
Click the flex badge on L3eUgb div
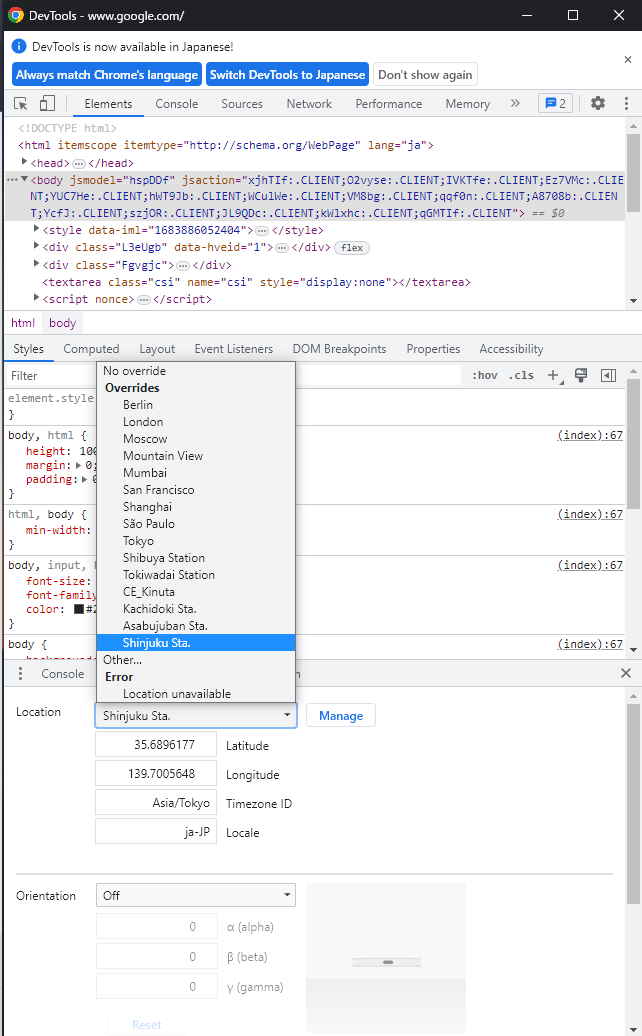point(352,248)
